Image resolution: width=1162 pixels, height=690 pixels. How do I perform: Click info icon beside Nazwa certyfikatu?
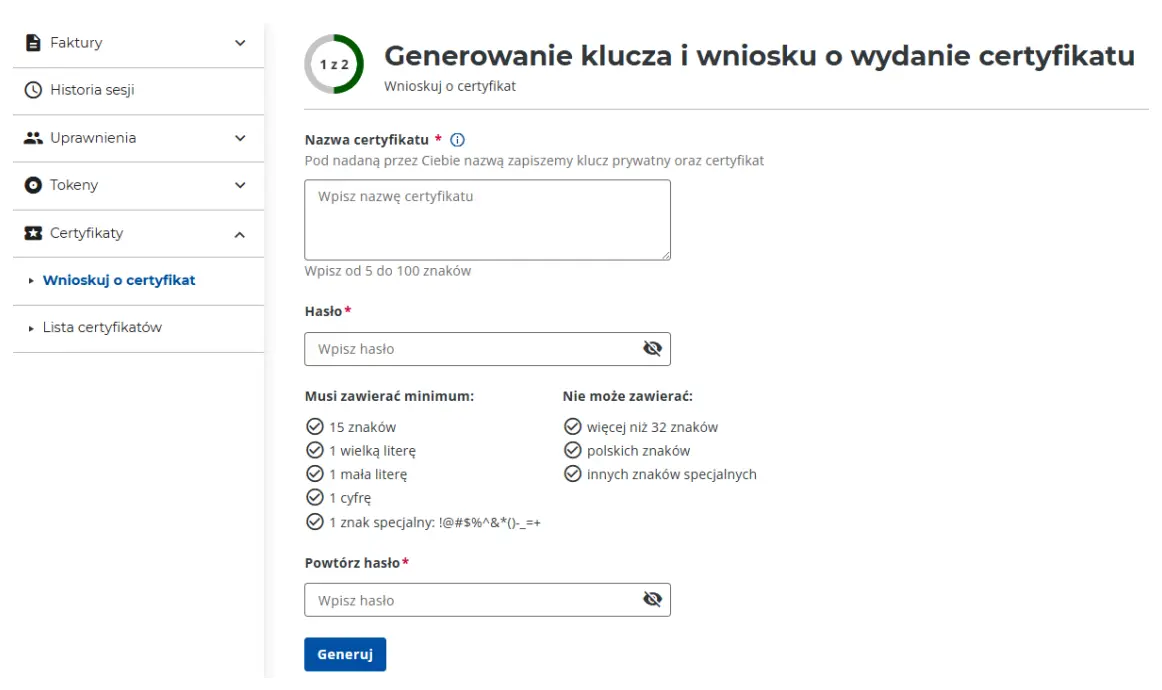tap(458, 140)
